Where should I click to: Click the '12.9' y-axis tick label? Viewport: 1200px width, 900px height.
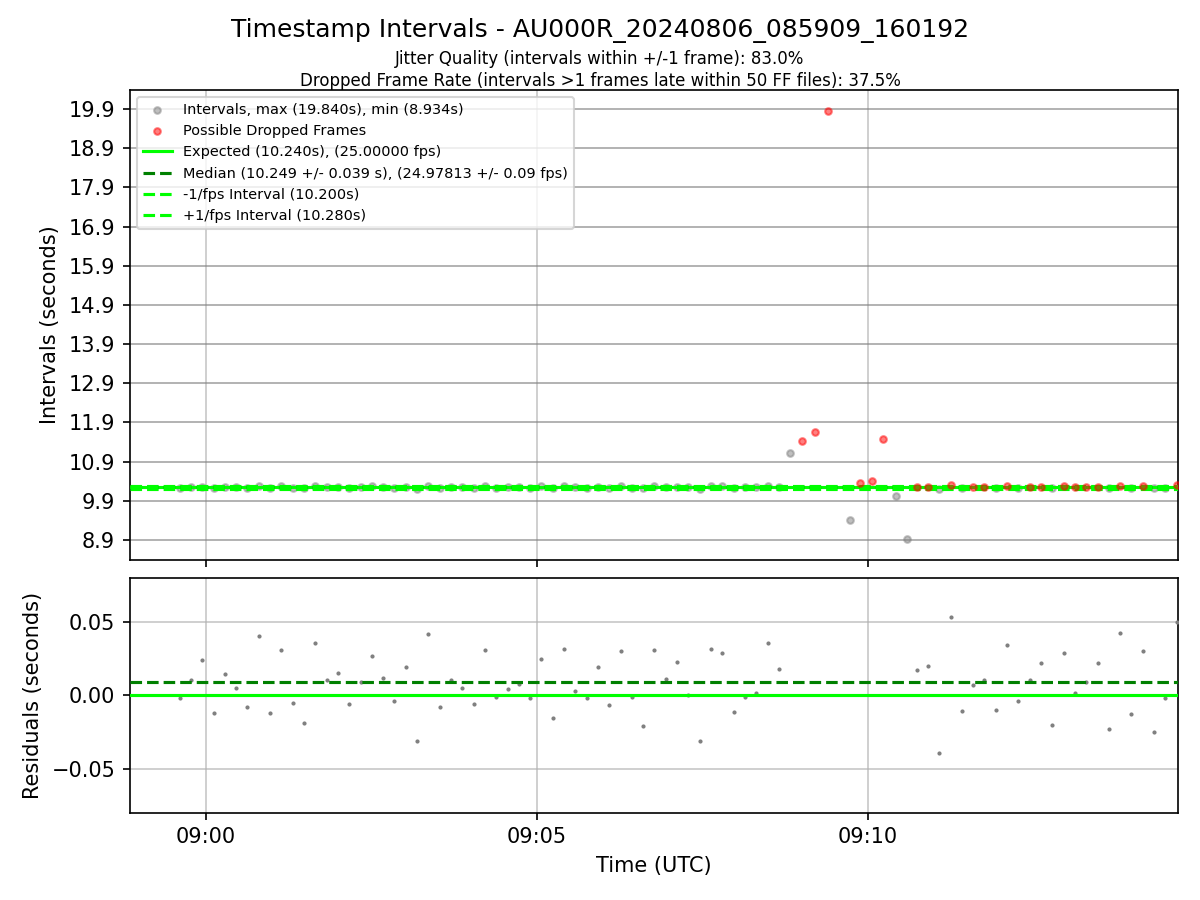92,383
